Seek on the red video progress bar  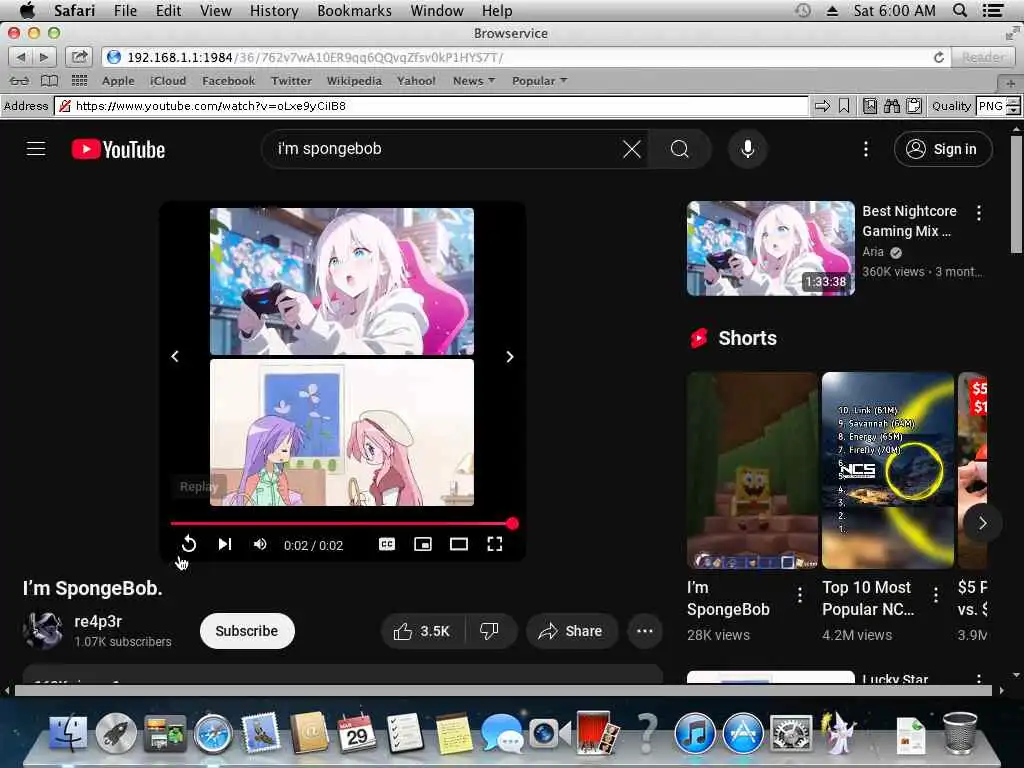[341, 523]
